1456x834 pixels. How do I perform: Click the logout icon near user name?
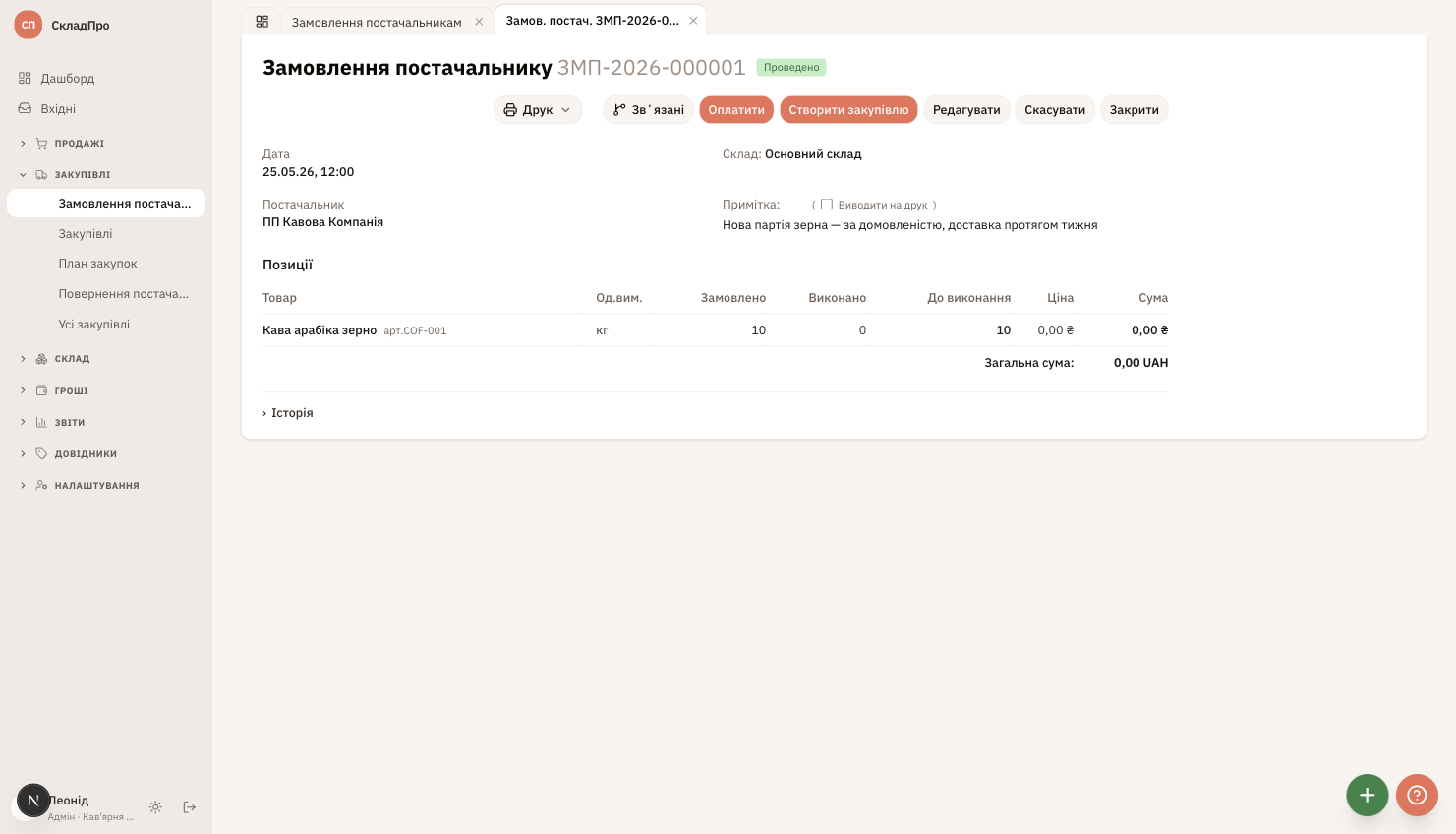190,807
